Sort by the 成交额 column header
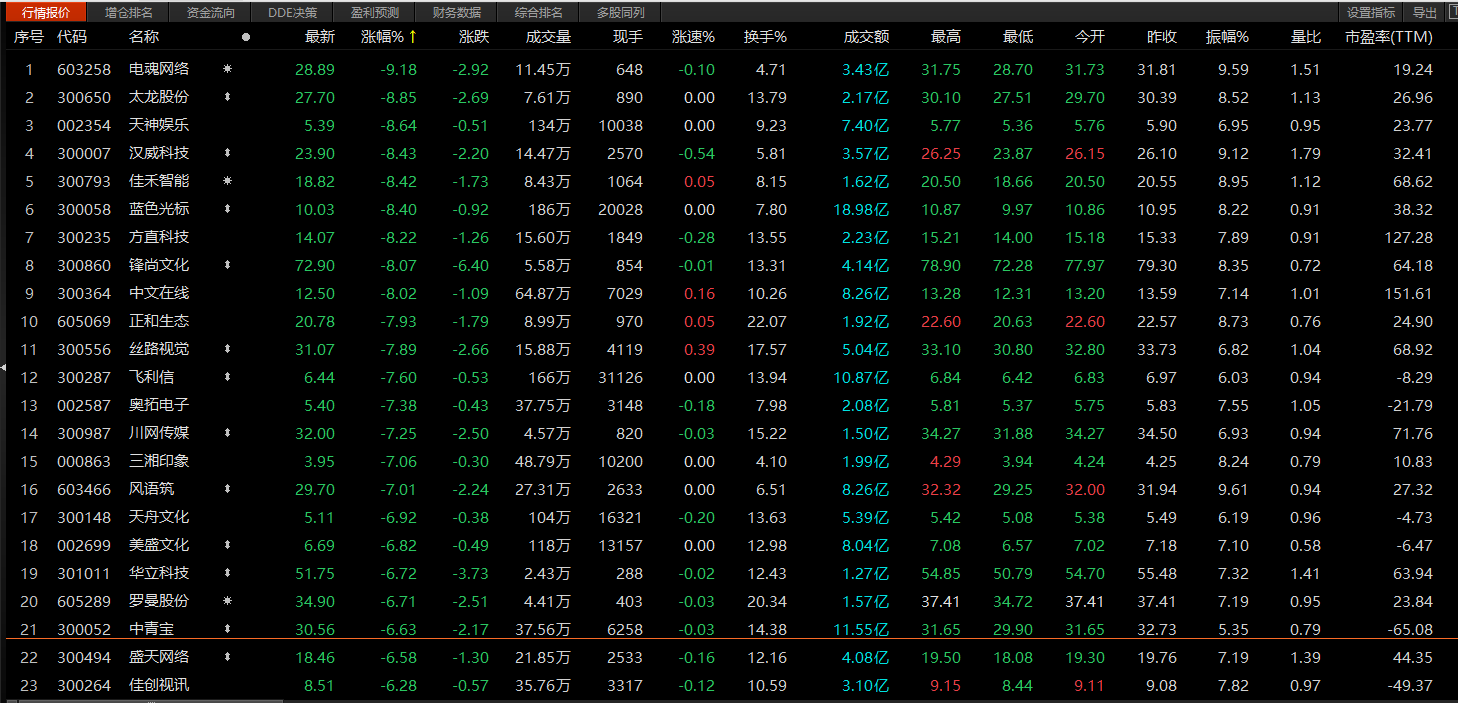Viewport: 1458px width, 703px height. (867, 37)
